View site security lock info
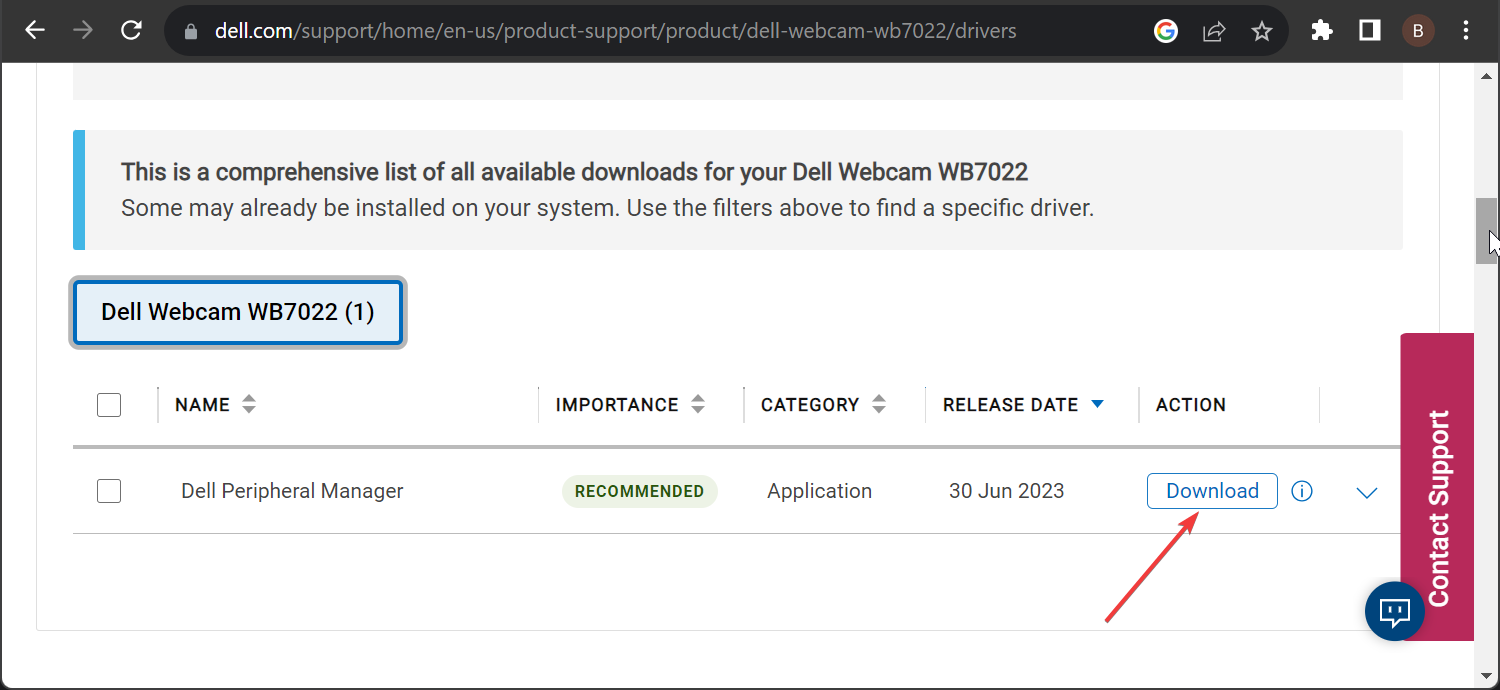 [192, 31]
